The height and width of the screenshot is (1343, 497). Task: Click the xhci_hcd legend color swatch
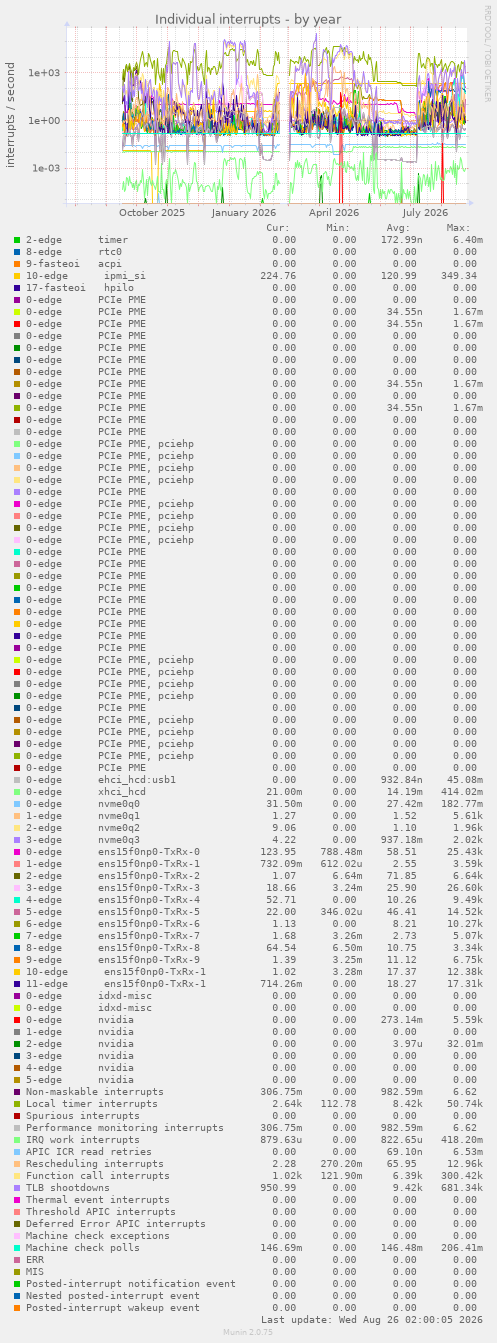tap(17, 792)
